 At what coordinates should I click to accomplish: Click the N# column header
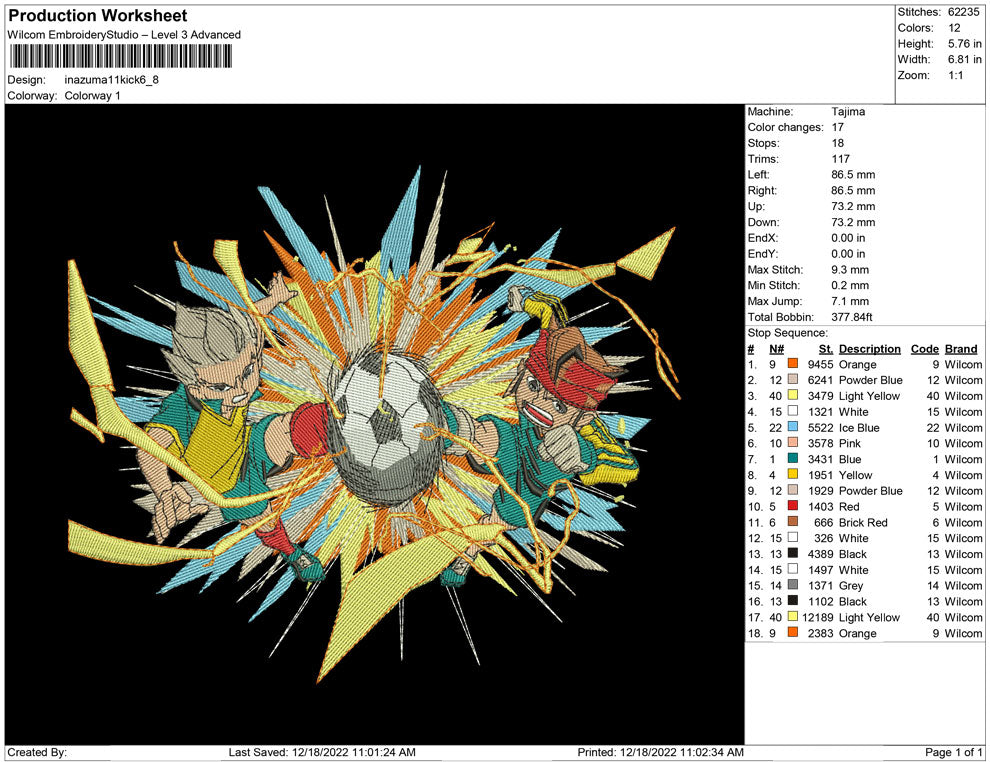point(775,349)
